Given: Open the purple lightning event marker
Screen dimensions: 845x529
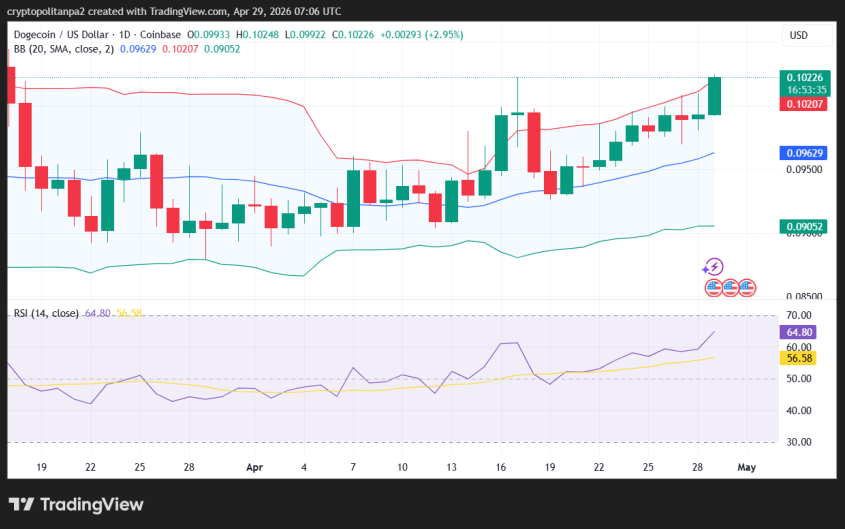Looking at the screenshot, I should point(713,267).
